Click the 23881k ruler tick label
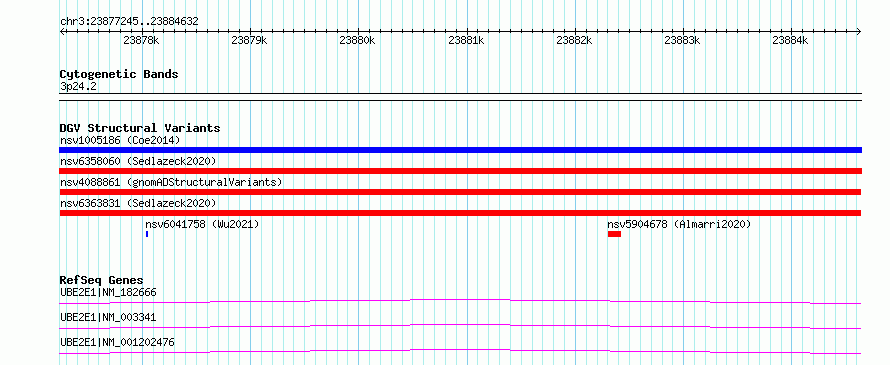 (466, 40)
